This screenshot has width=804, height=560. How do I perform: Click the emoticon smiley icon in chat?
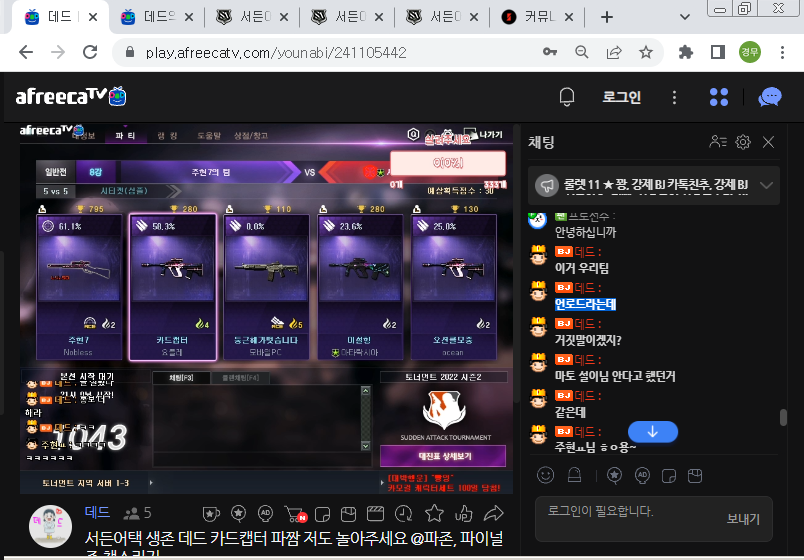(546, 474)
